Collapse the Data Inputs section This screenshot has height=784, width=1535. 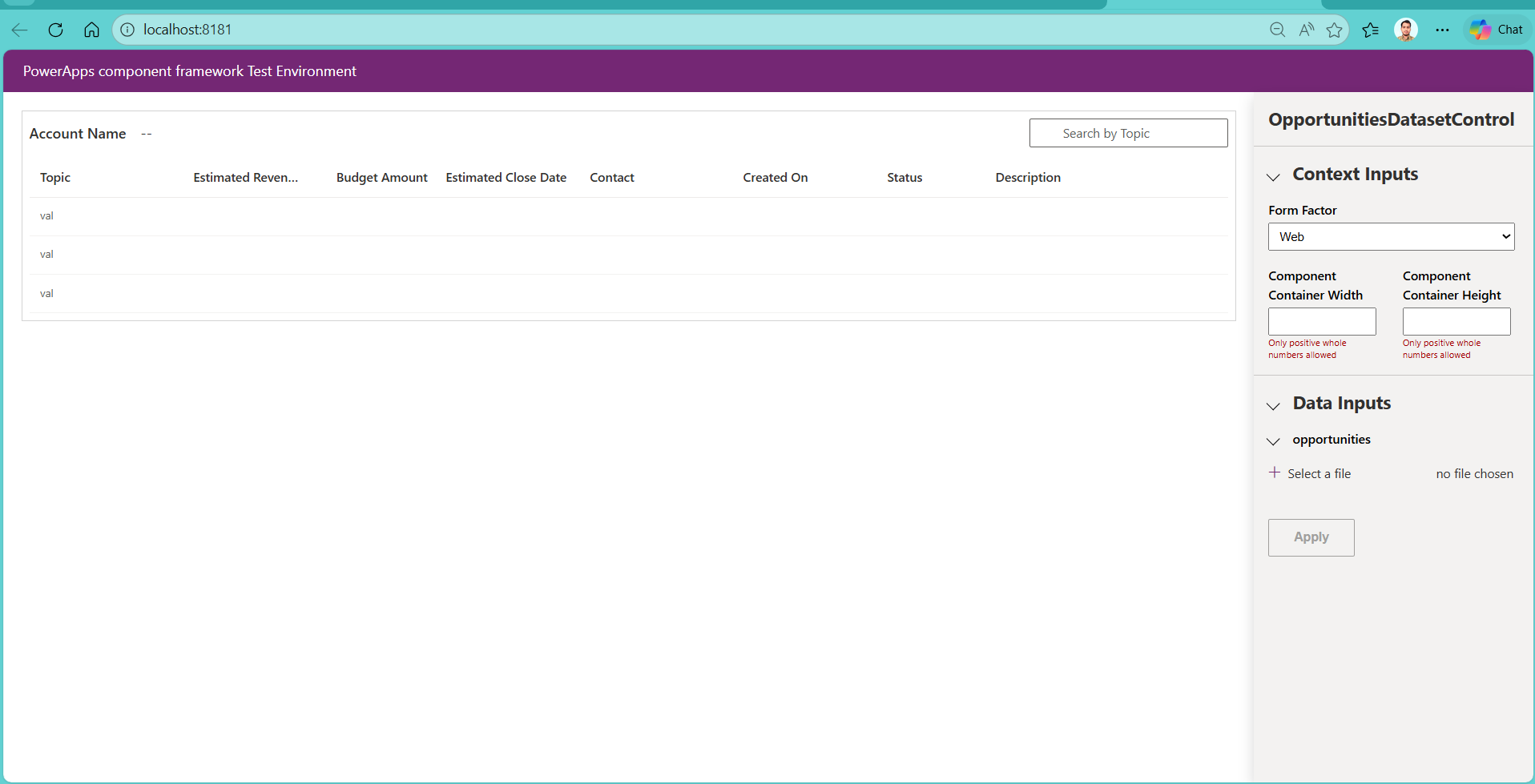click(1273, 405)
